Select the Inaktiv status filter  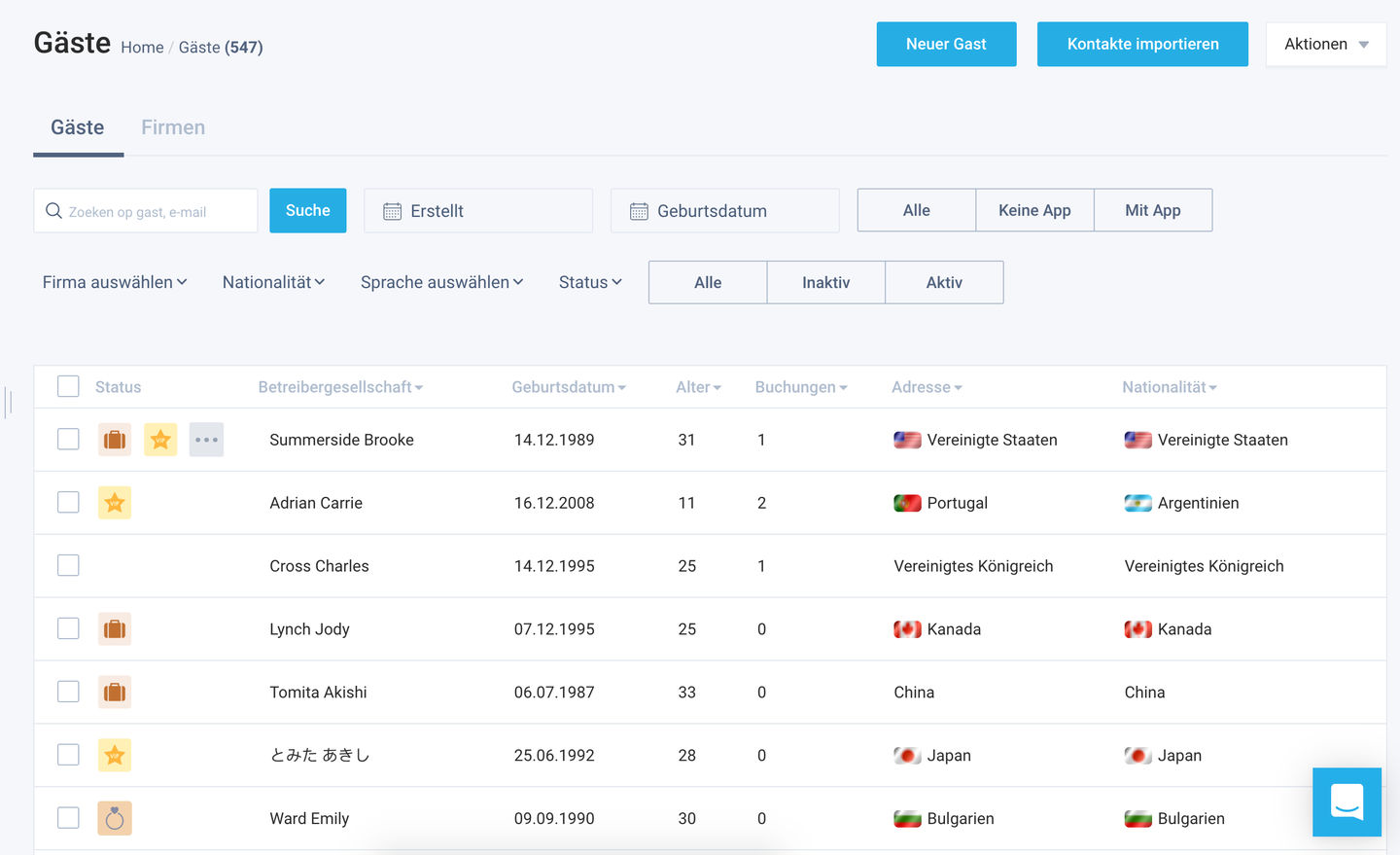(826, 282)
